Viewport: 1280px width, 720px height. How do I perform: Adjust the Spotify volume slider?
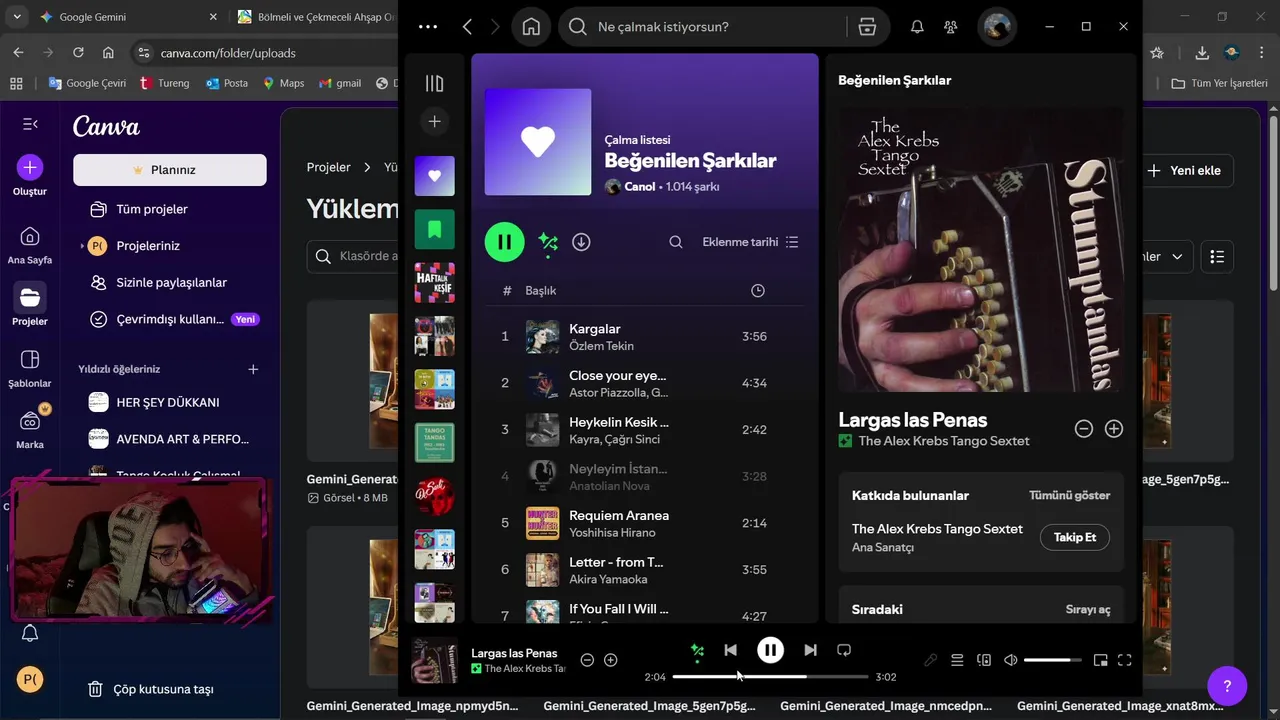1052,661
